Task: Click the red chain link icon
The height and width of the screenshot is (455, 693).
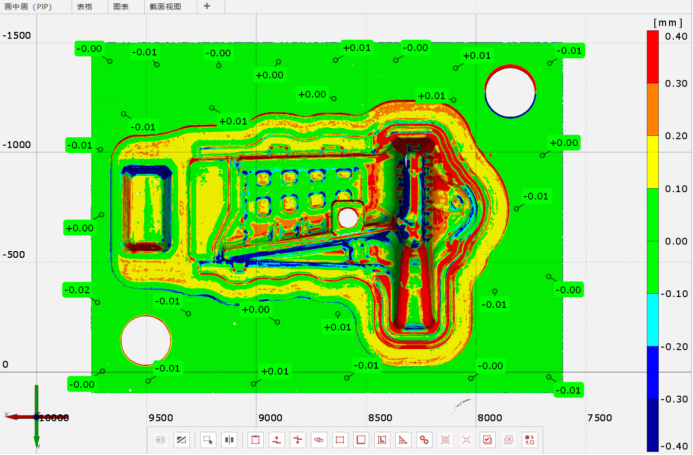Action: [424, 439]
